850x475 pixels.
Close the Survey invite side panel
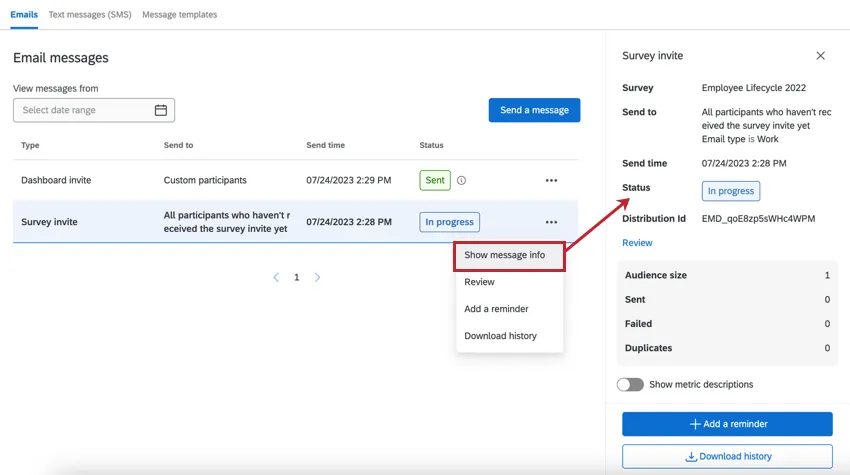click(821, 56)
